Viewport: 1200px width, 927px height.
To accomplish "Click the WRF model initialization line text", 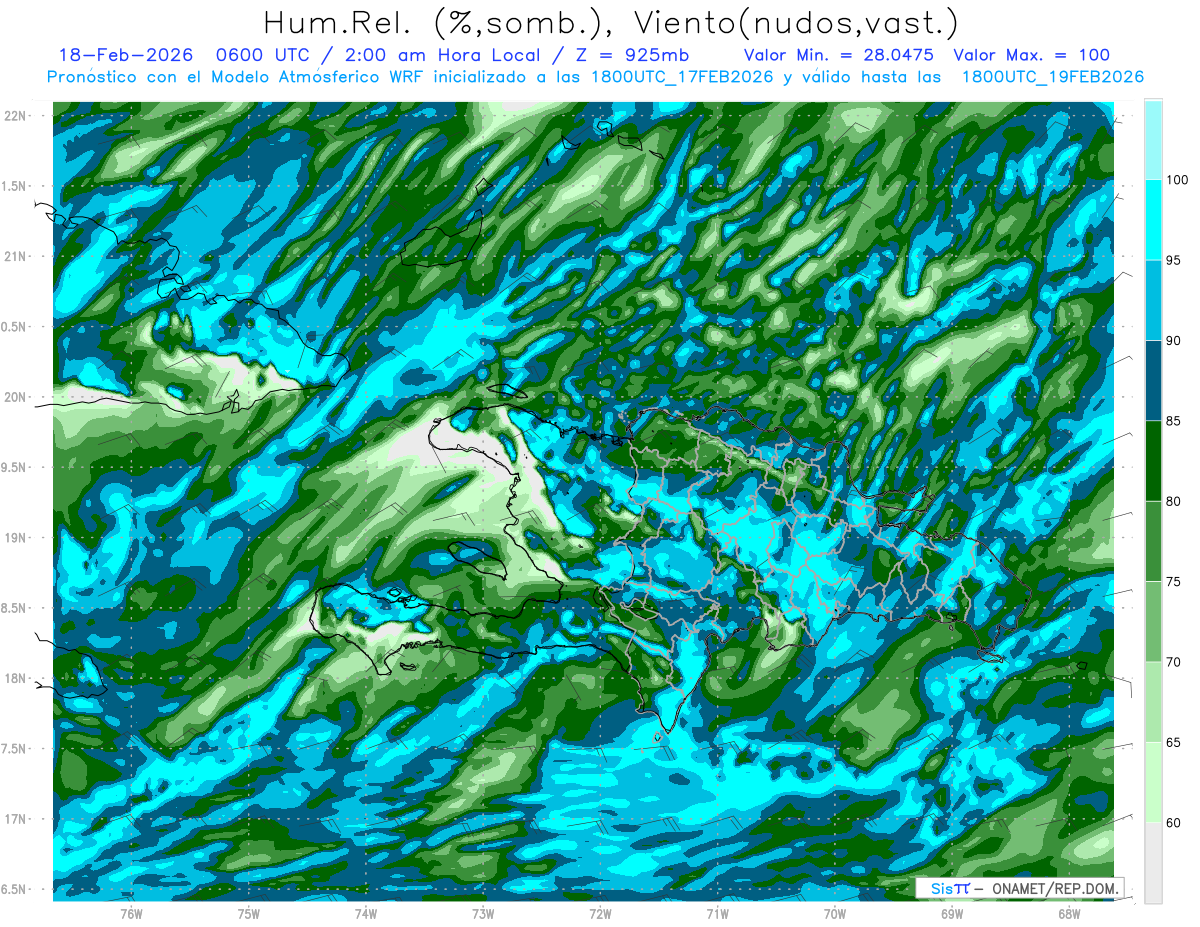I will click(x=596, y=77).
